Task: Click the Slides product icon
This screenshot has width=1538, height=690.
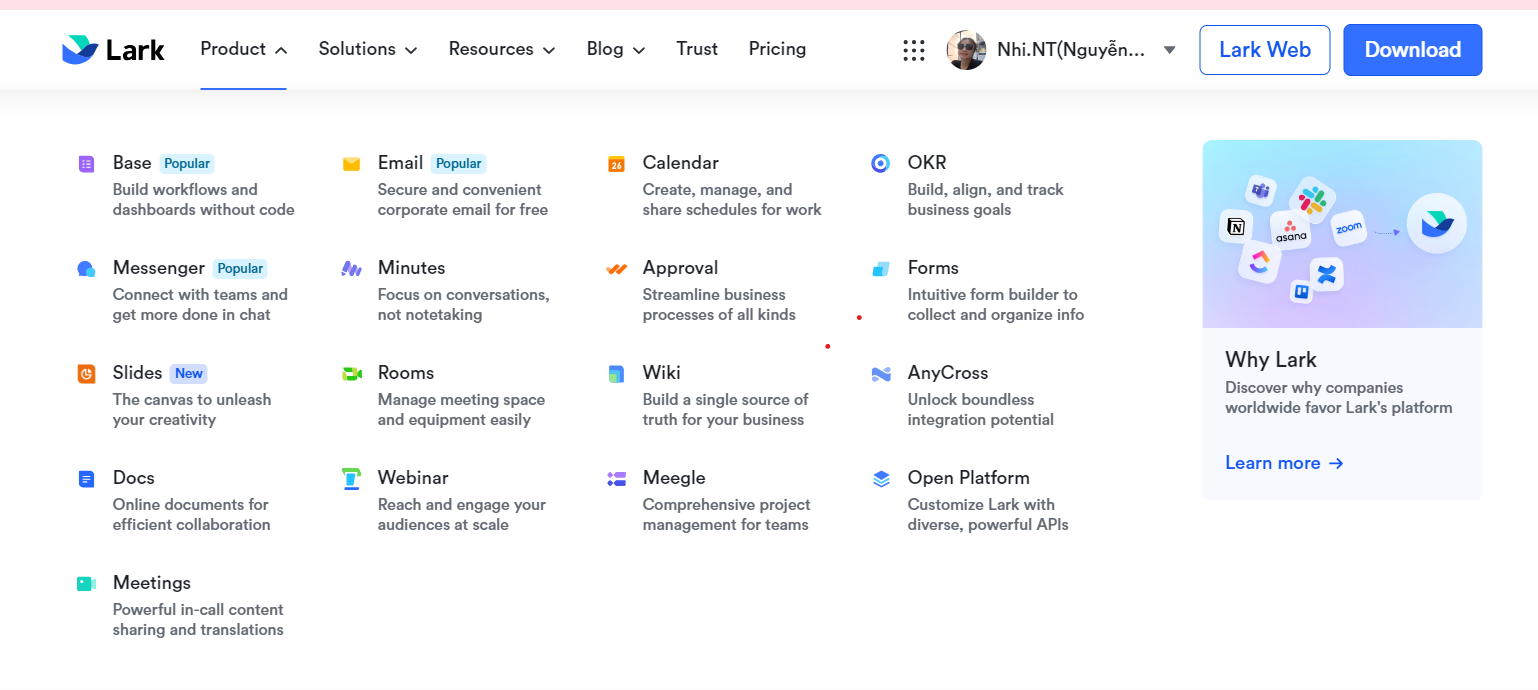Action: tap(86, 374)
